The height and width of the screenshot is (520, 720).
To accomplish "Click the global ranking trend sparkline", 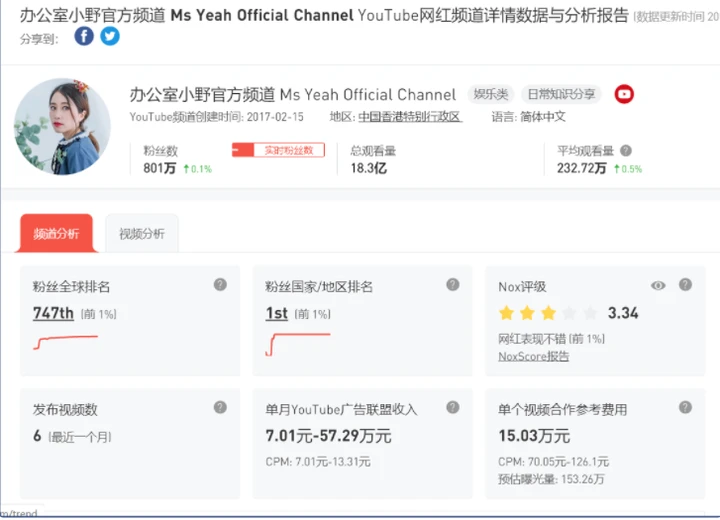I will click(x=66, y=342).
